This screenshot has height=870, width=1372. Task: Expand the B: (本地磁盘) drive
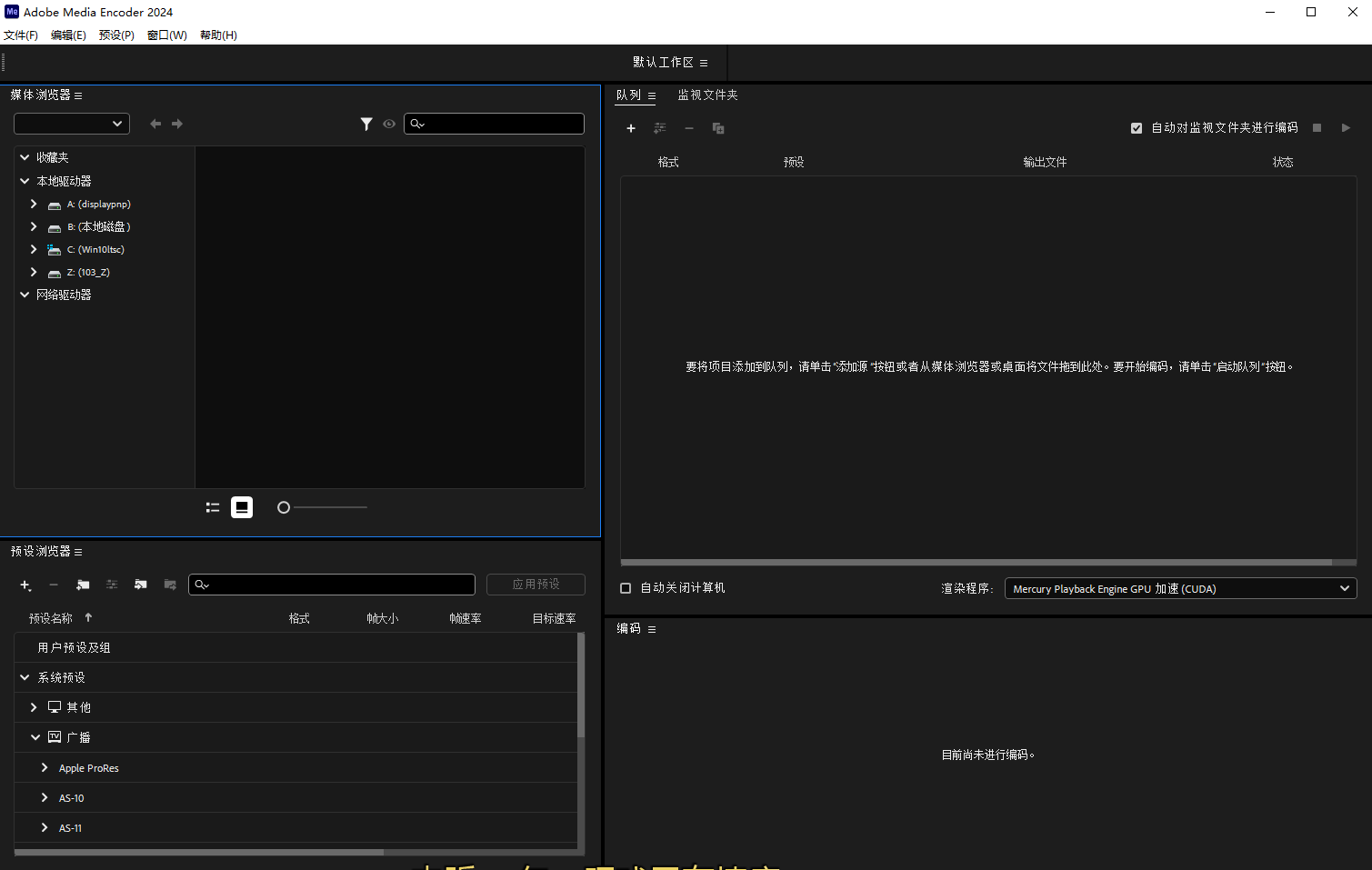[34, 226]
